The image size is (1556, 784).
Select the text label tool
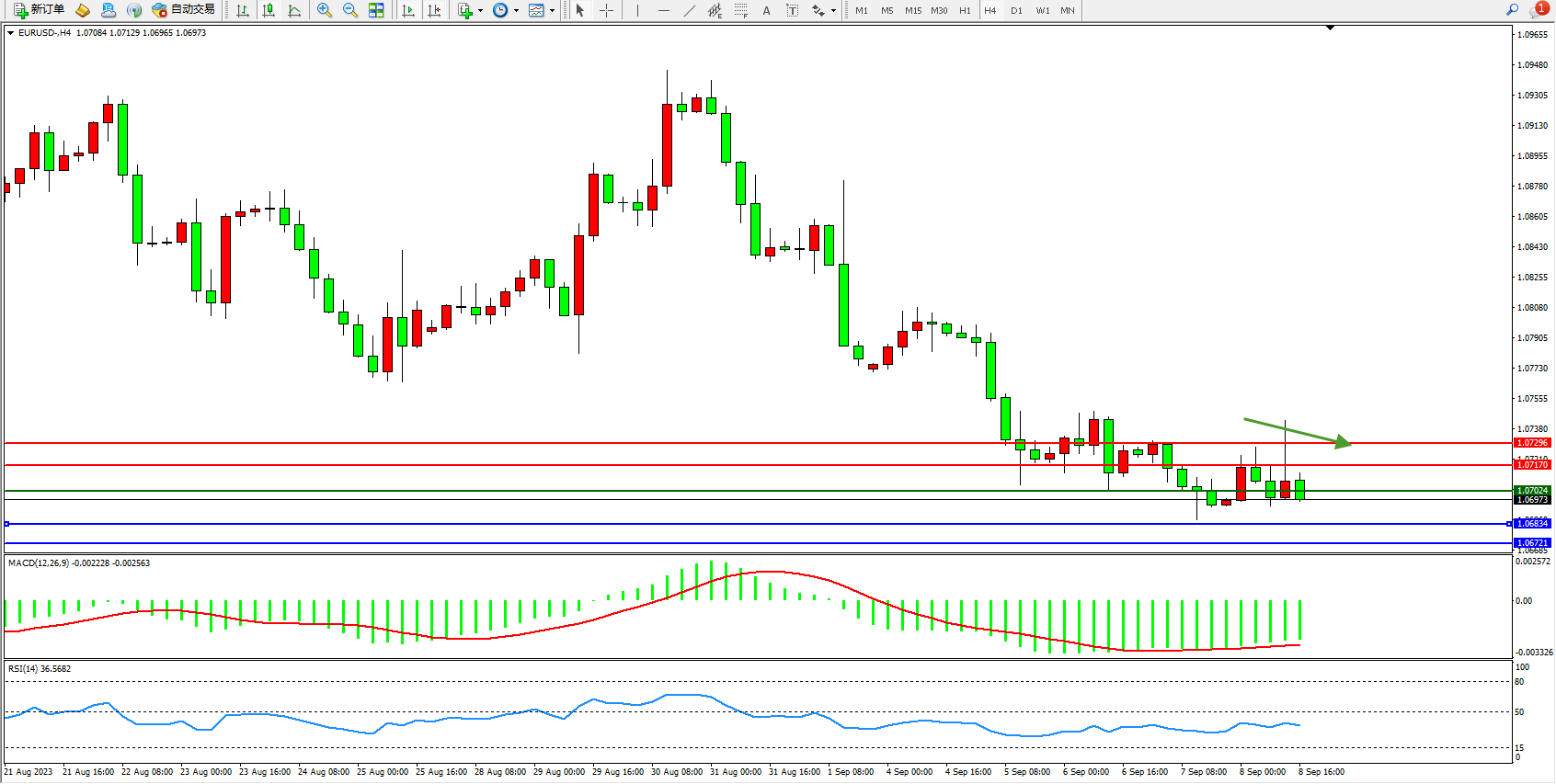(x=792, y=10)
